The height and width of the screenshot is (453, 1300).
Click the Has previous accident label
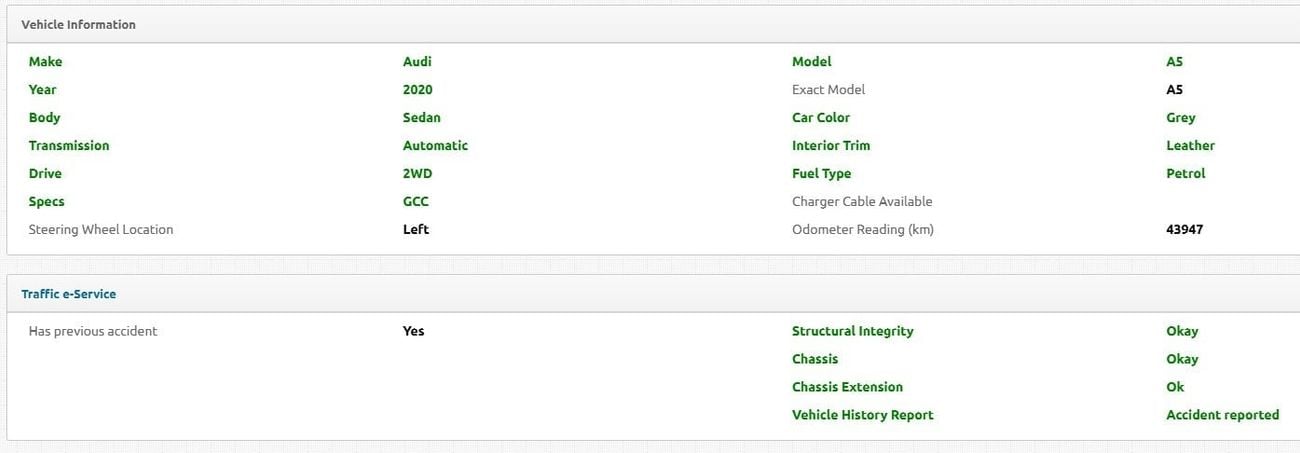[93, 331]
